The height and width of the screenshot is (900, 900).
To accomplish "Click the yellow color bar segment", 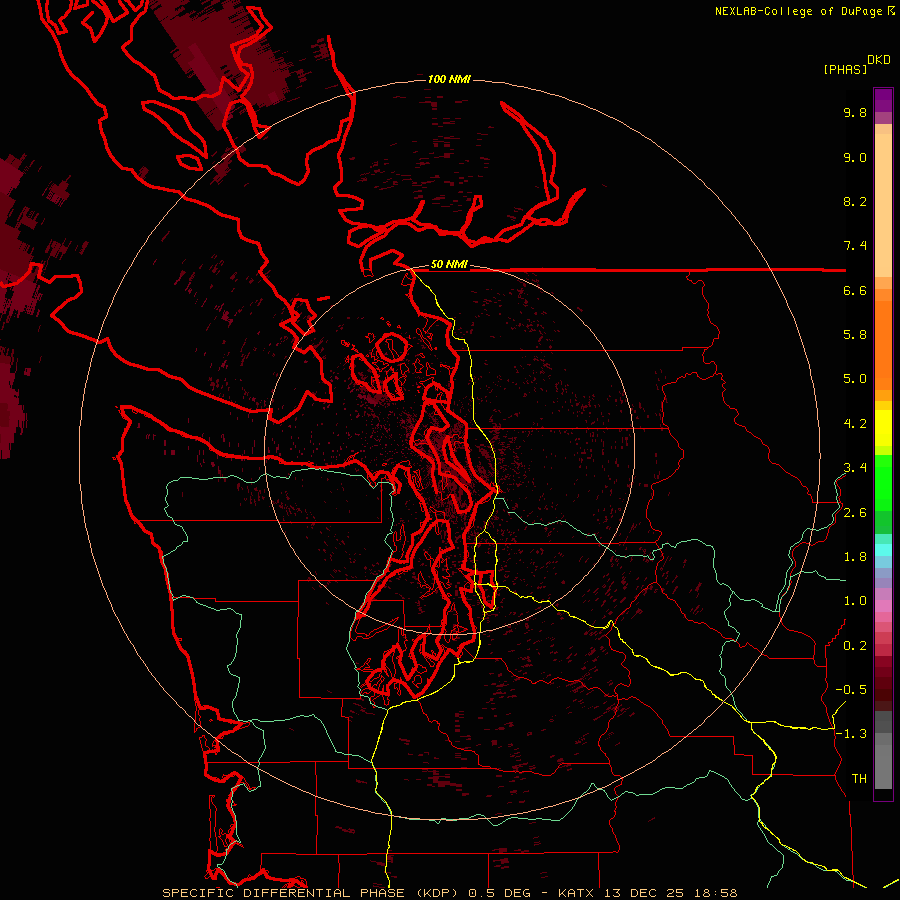I will click(883, 428).
